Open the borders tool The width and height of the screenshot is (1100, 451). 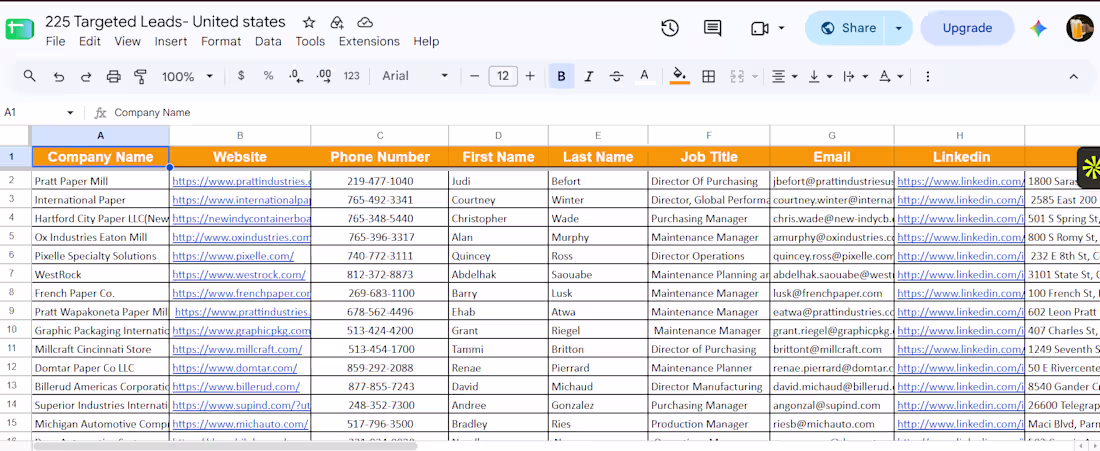(709, 76)
